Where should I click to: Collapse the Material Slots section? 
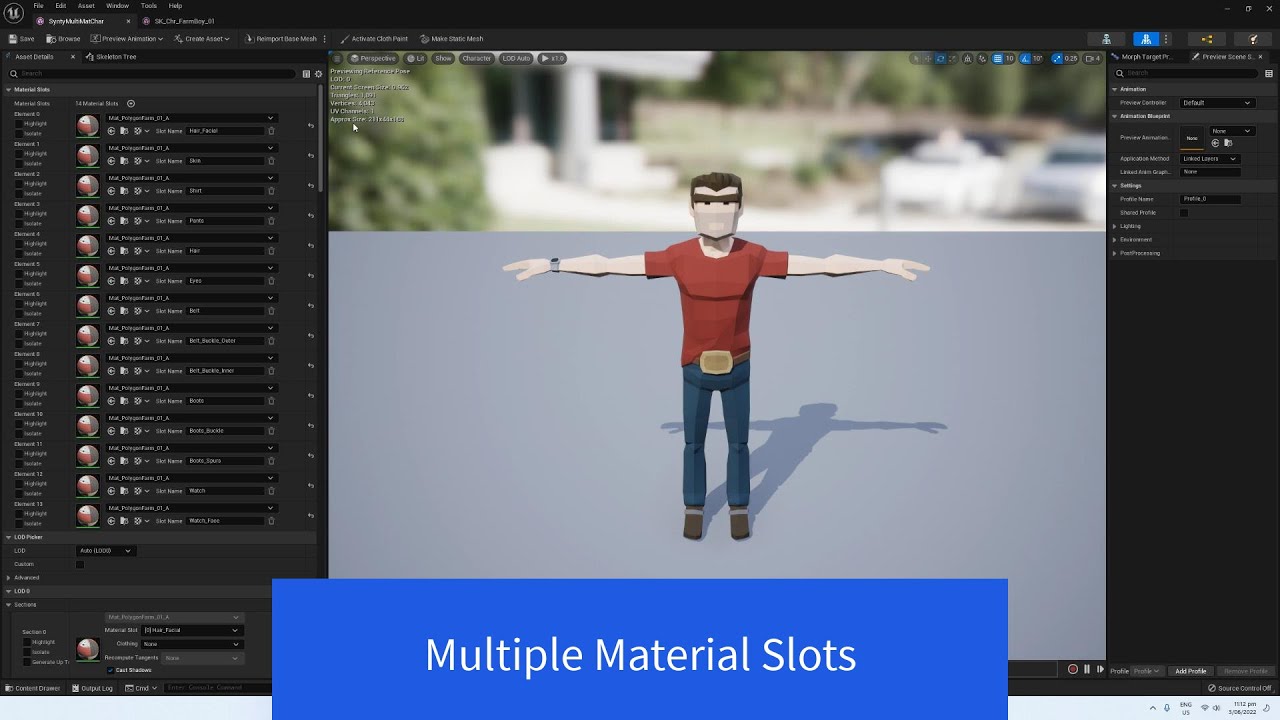tap(8, 90)
